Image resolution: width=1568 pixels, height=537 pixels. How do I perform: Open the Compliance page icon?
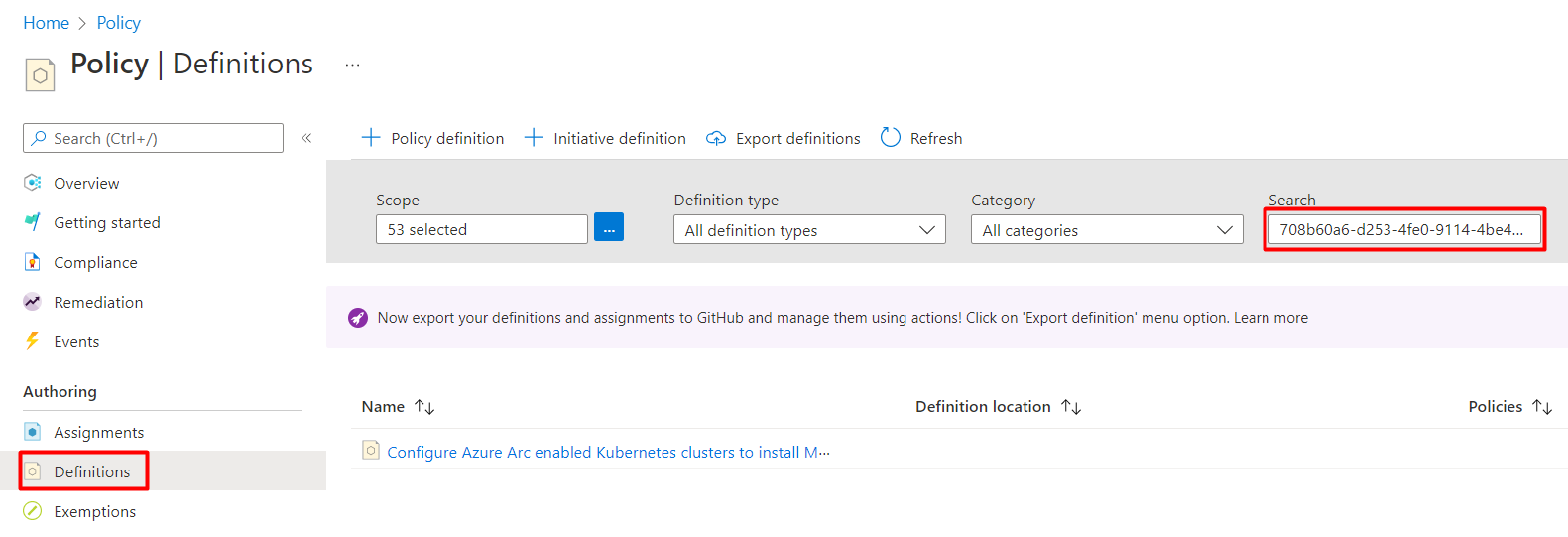click(33, 262)
